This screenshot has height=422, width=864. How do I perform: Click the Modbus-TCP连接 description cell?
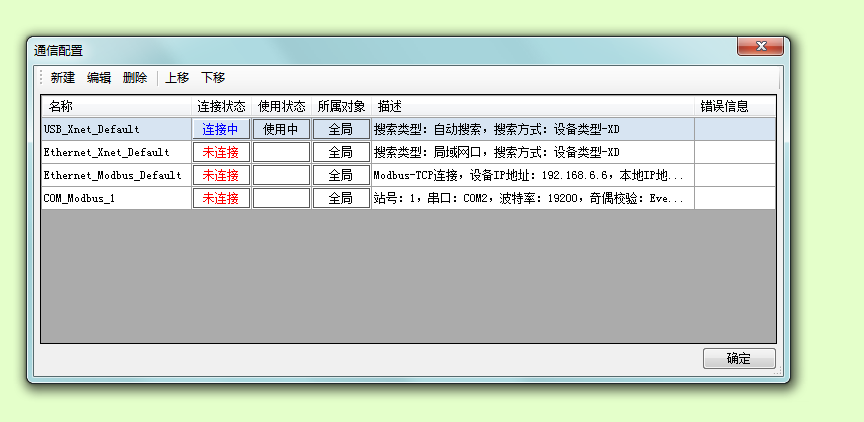[530, 175]
